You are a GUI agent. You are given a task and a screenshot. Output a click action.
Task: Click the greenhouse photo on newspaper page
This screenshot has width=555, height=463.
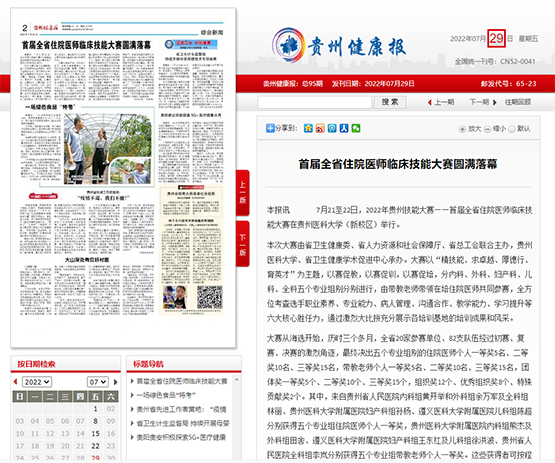click(108, 149)
